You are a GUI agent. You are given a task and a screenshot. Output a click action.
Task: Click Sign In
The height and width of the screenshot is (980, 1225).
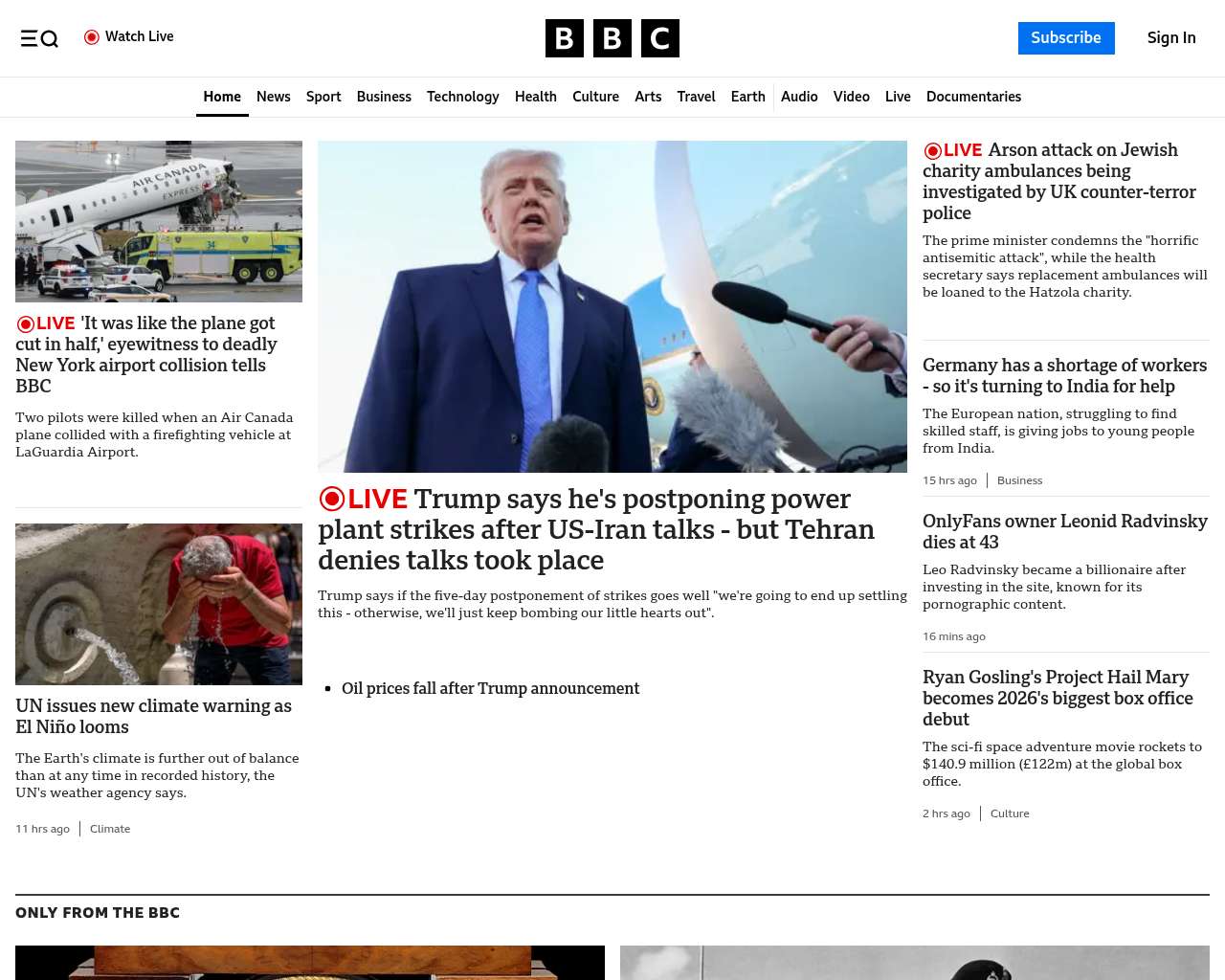tap(1171, 38)
